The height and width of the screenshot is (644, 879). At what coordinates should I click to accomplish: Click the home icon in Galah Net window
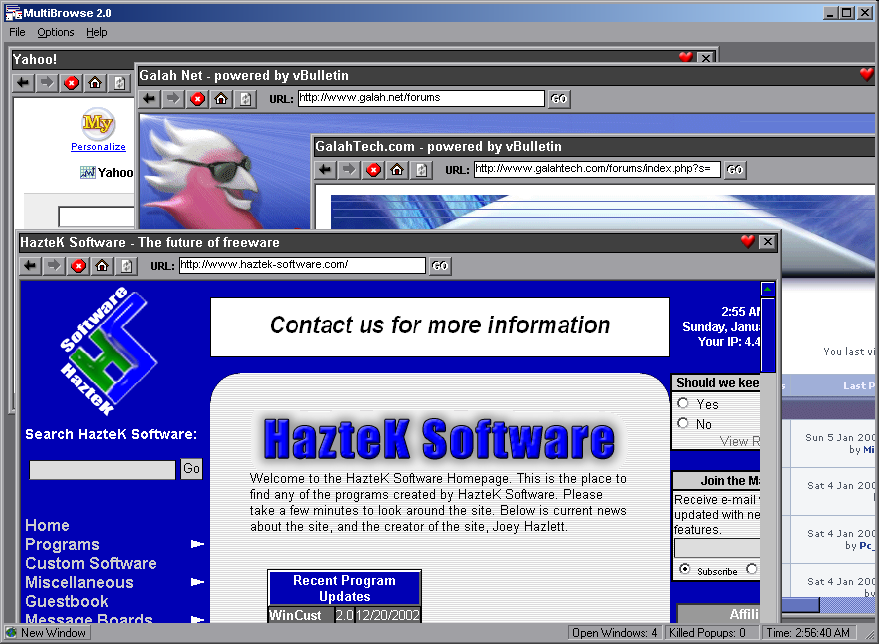pyautogui.click(x=221, y=99)
